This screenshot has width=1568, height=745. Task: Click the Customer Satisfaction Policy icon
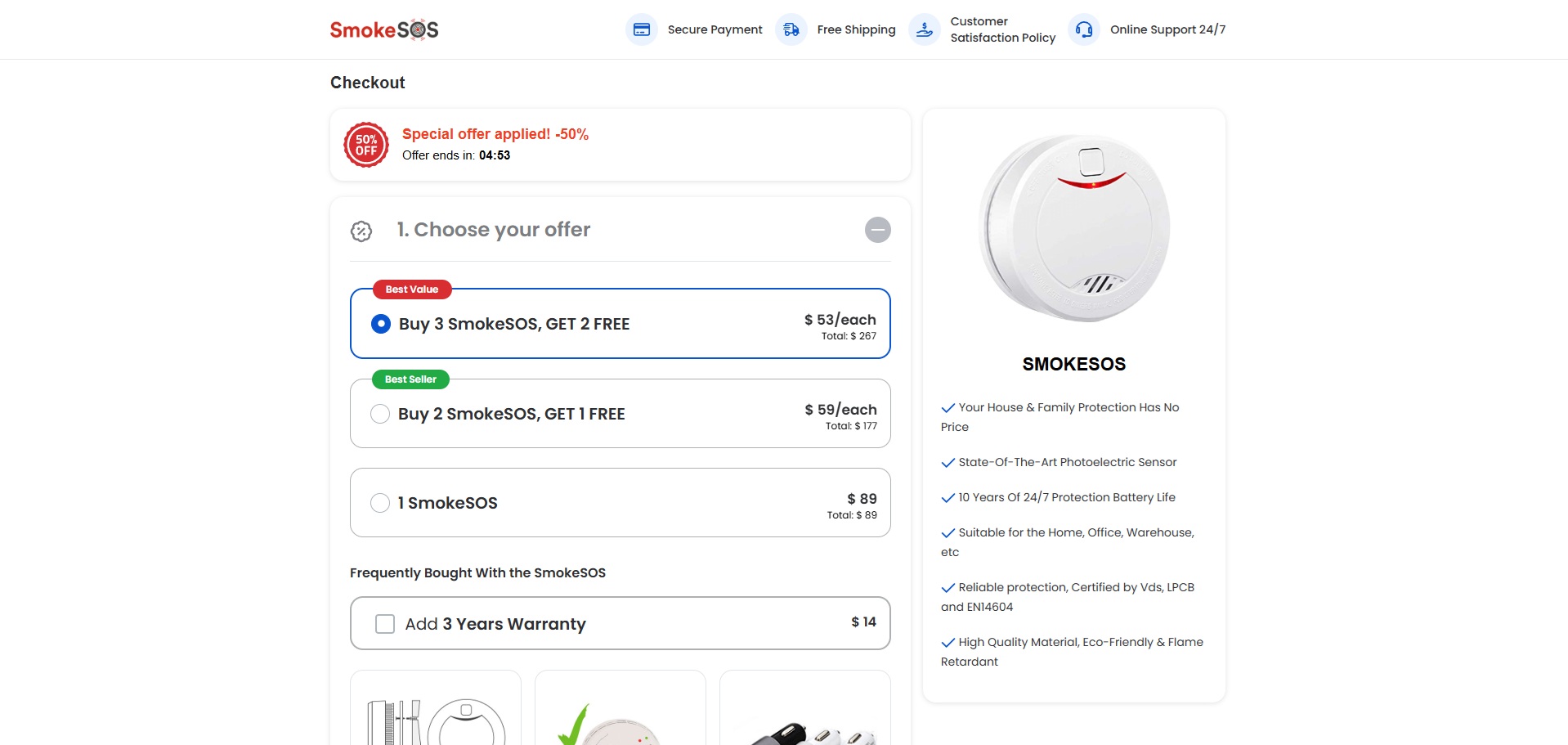point(925,30)
